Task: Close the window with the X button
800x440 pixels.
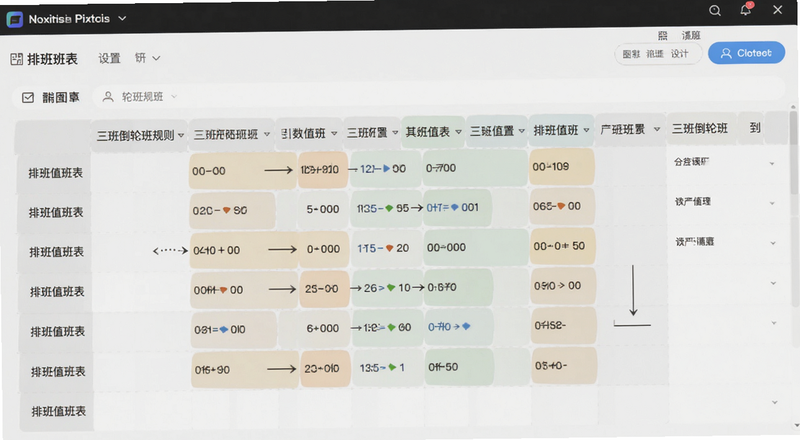Action: [777, 10]
